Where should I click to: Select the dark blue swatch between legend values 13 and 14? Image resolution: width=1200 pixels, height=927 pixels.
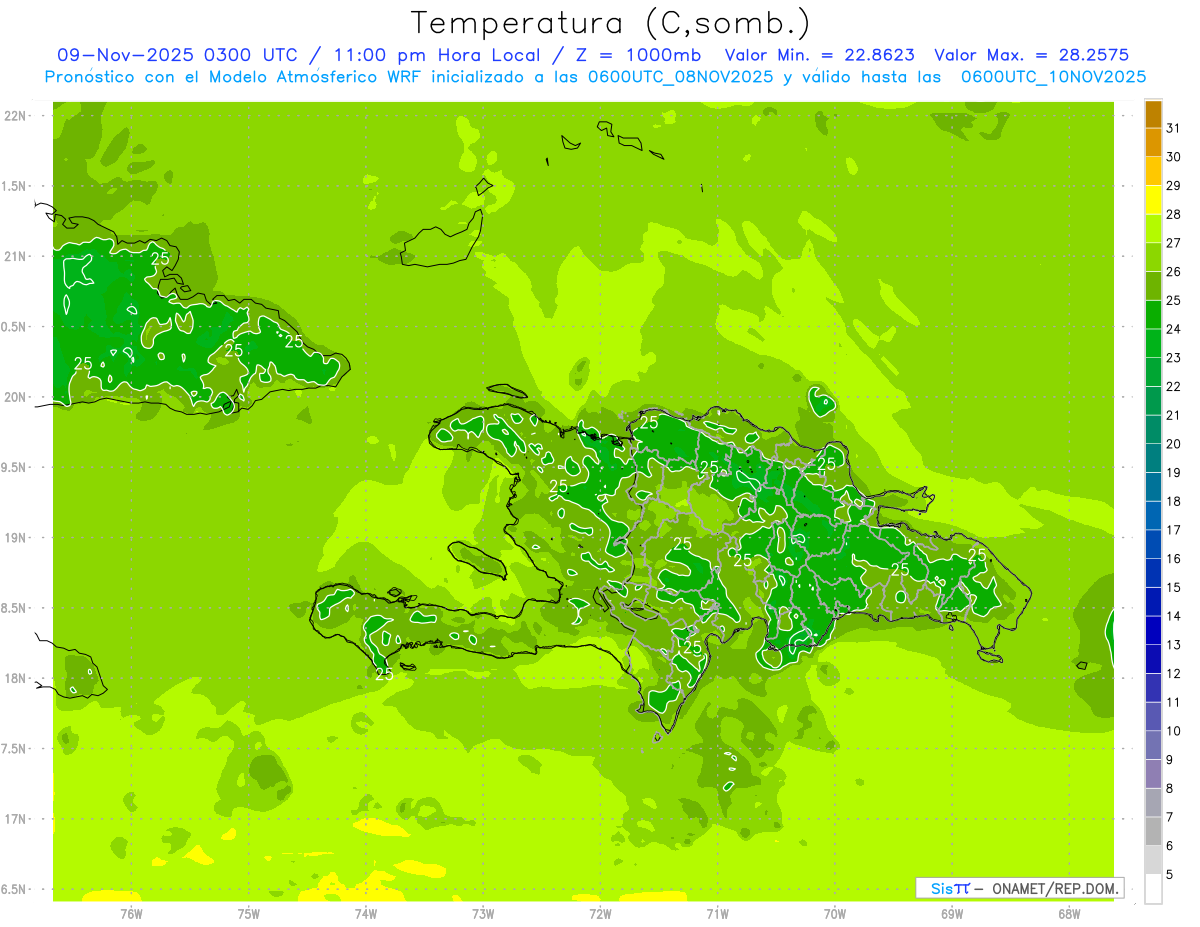pos(1153,630)
